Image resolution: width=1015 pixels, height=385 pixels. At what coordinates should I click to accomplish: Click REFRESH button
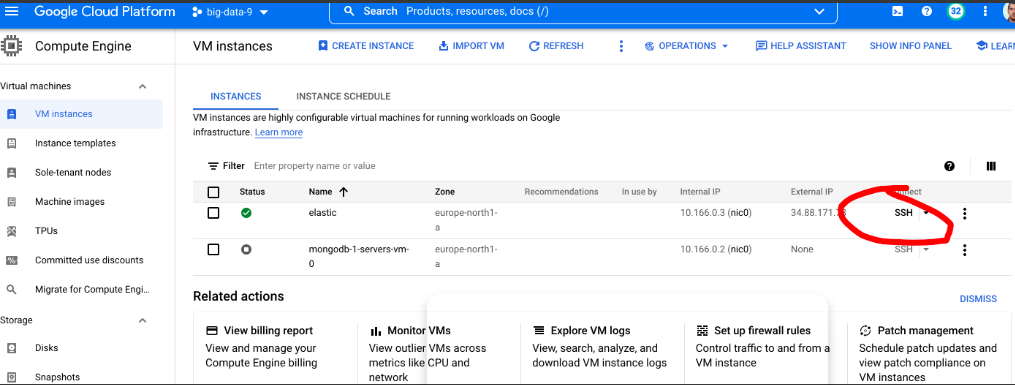556,46
